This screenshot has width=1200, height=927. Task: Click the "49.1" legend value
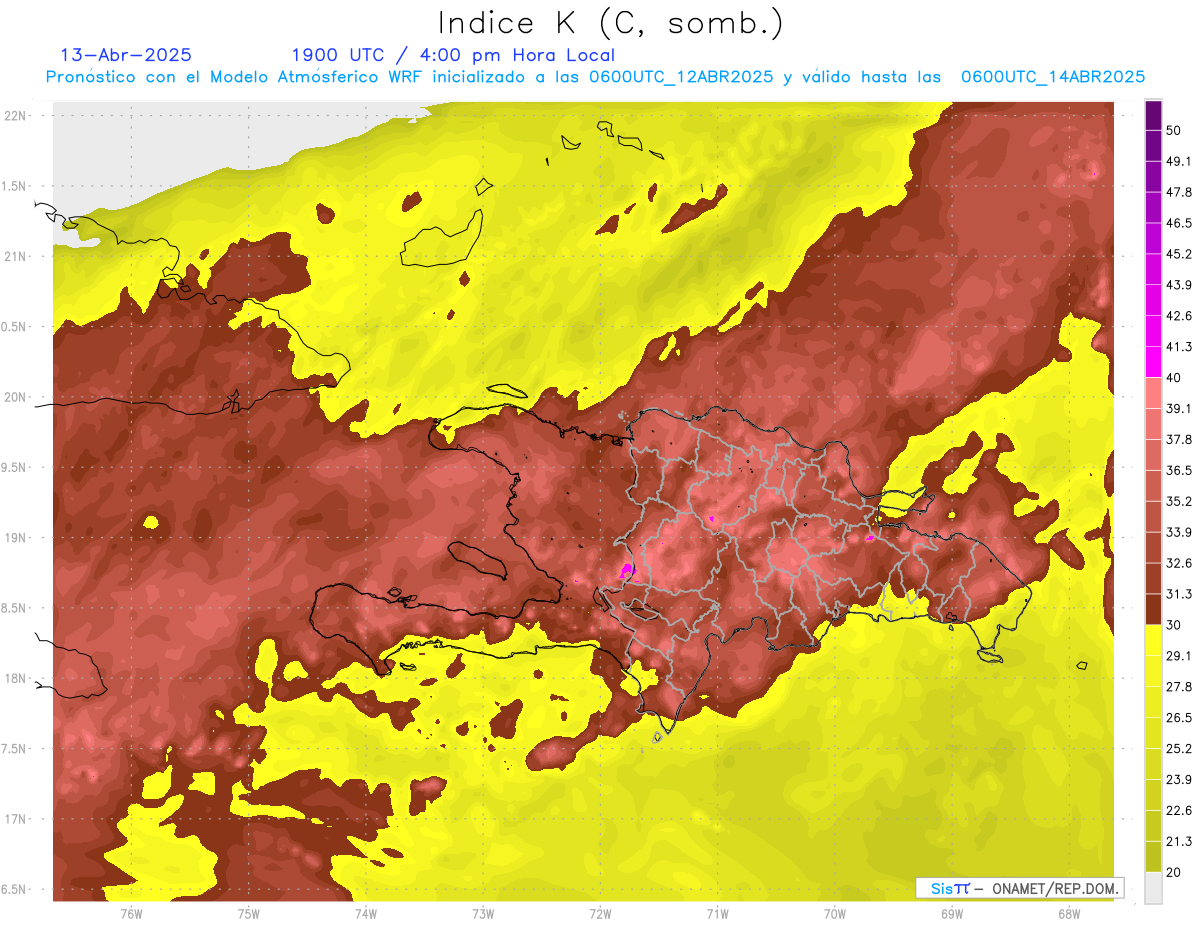[1178, 161]
